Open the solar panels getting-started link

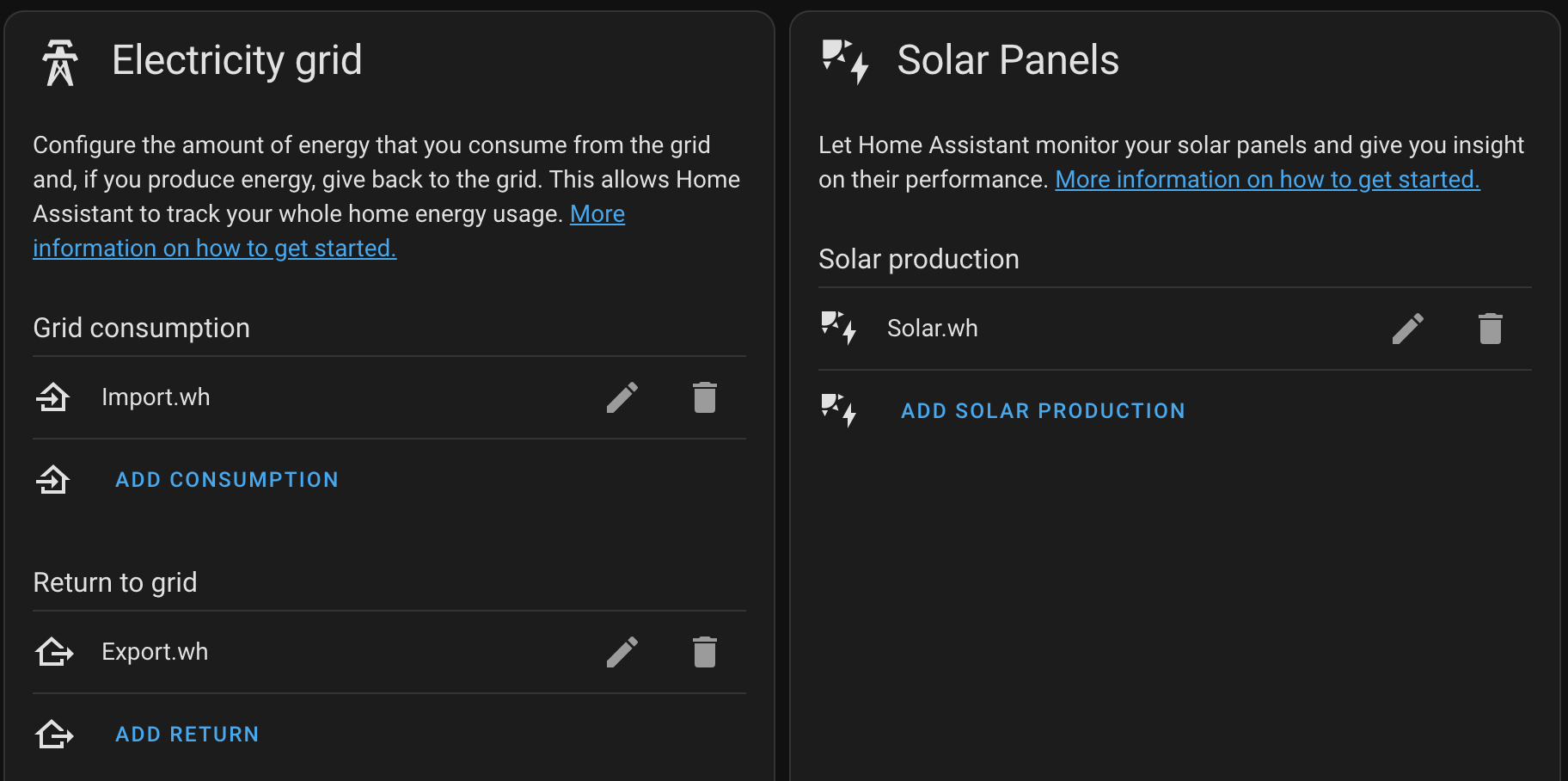1268,179
